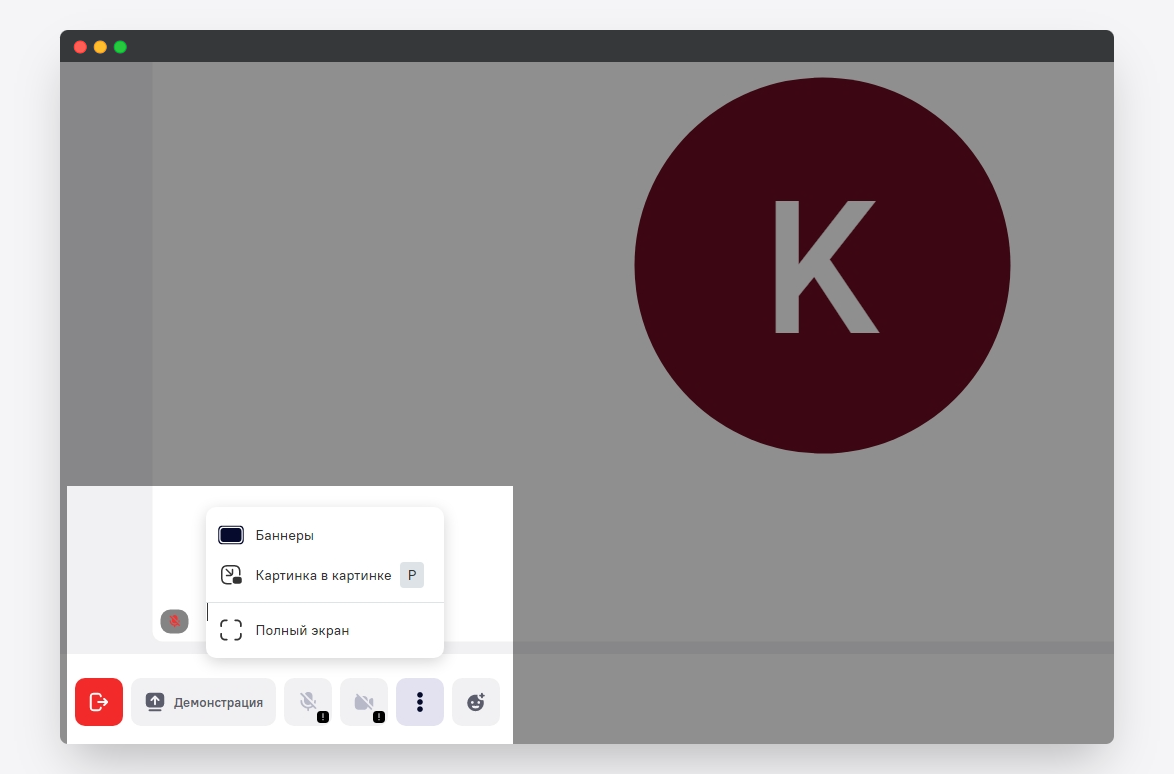
Task: Click the upload-screen icon inside Демонстрация
Action: point(154,702)
